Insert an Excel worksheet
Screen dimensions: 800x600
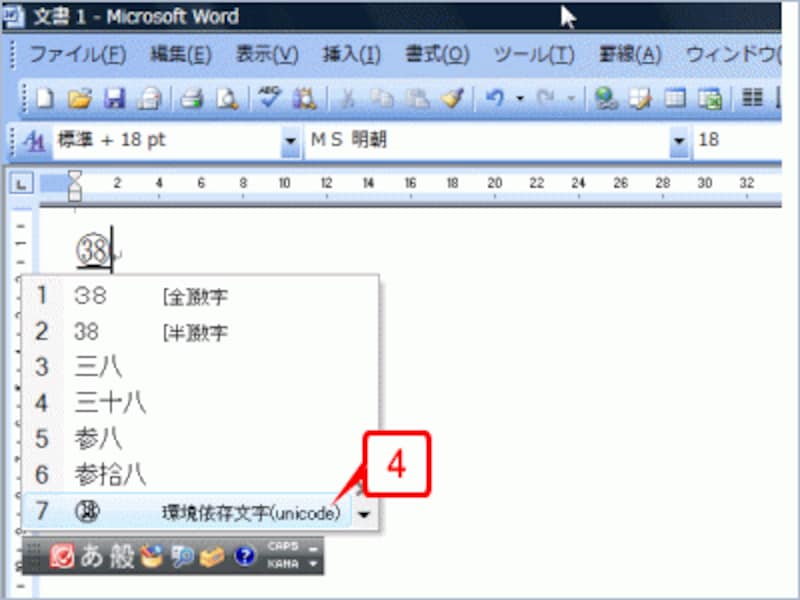click(710, 98)
